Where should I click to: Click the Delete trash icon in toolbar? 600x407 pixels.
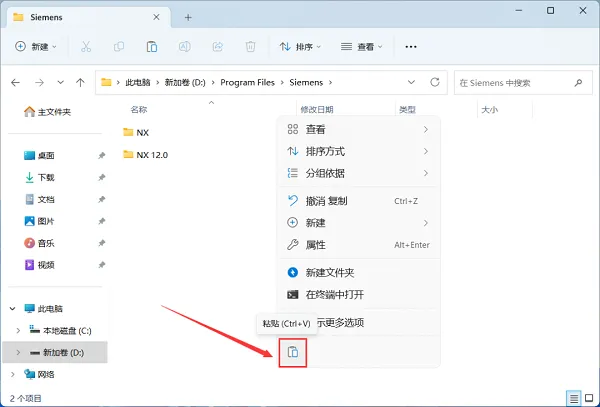pyautogui.click(x=250, y=47)
